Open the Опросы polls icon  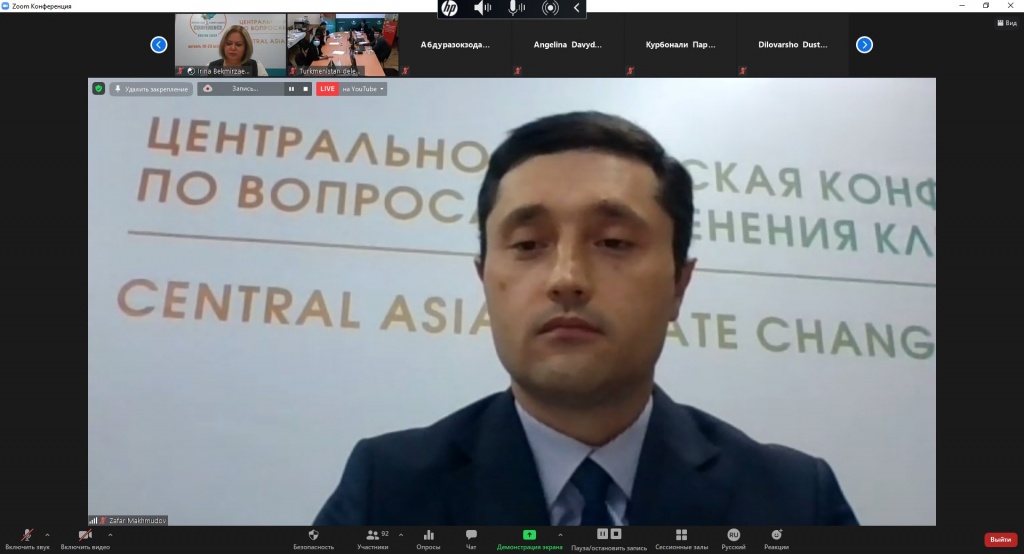tap(428, 536)
